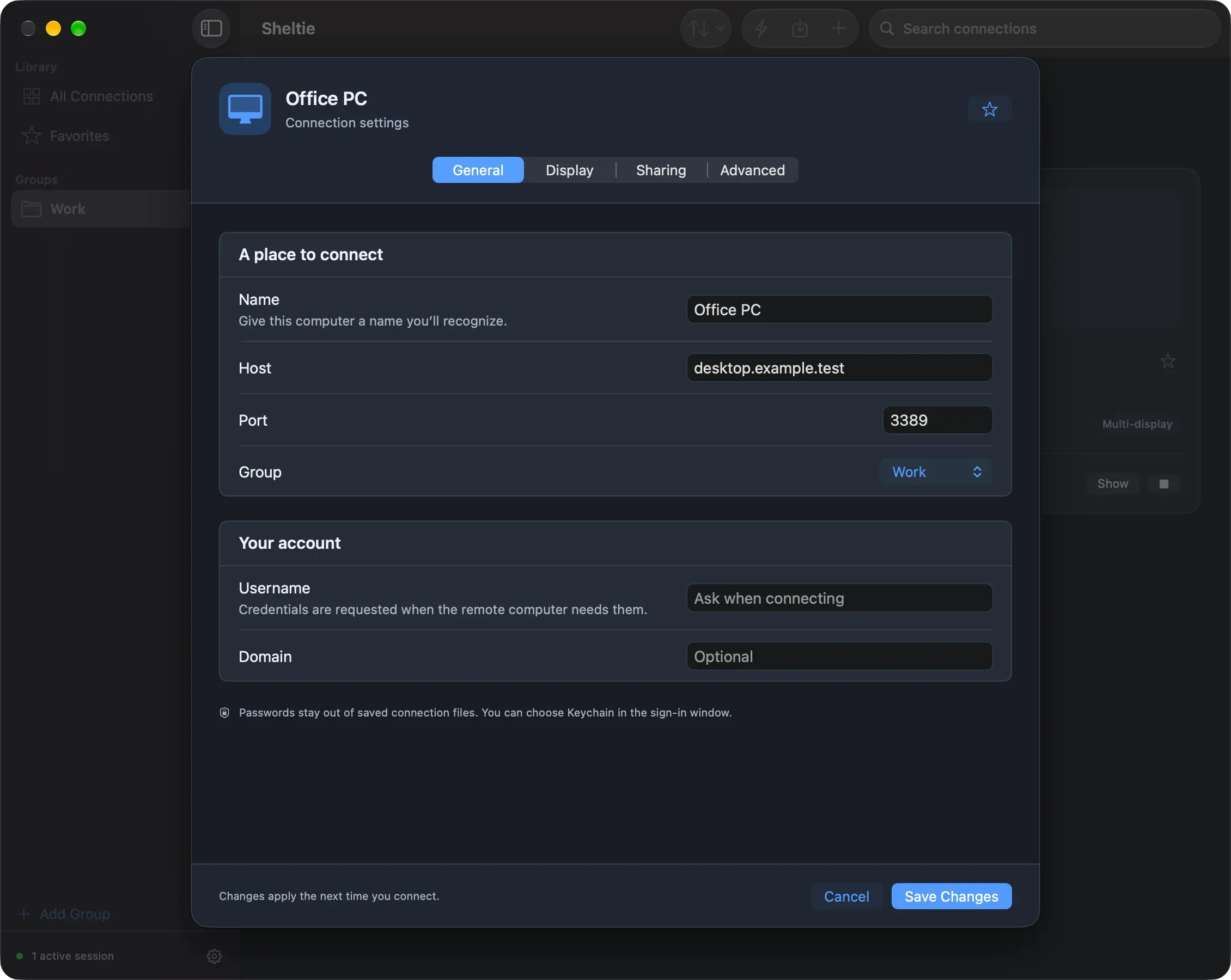Viewport: 1231px width, 980px height.
Task: Edit the Port field showing 3389
Action: (x=937, y=420)
